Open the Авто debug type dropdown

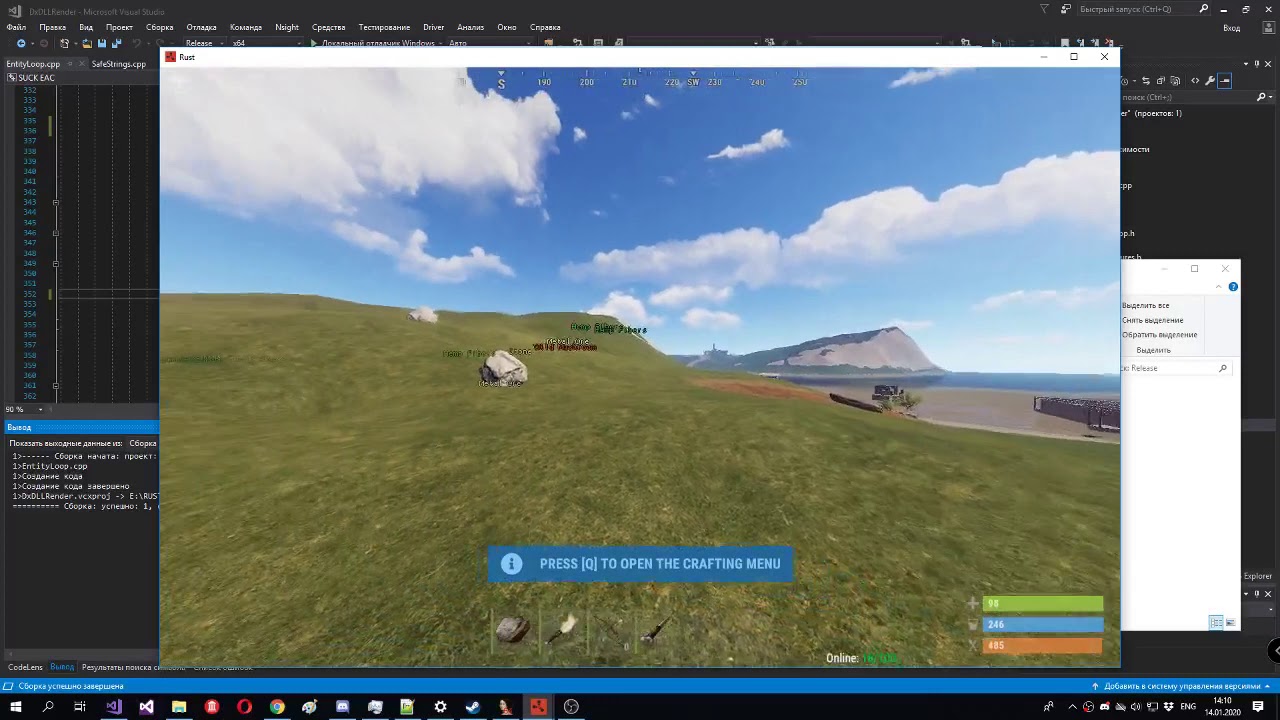tap(492, 44)
